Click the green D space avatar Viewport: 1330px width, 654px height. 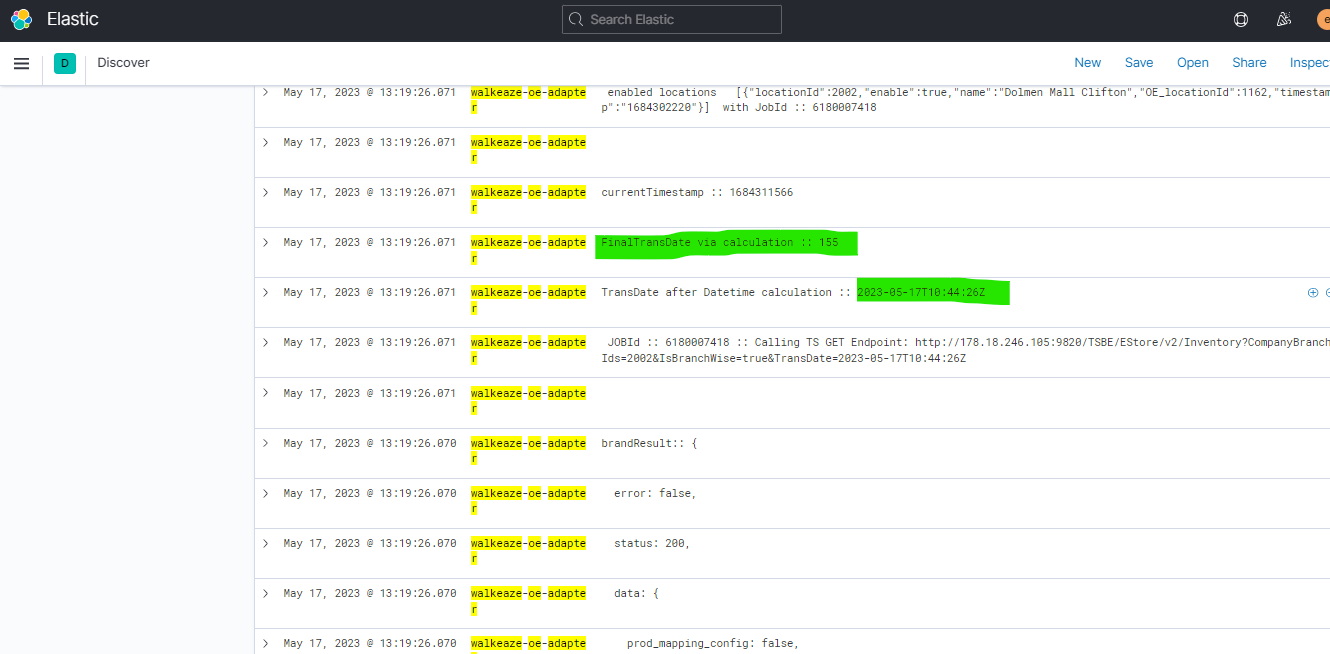[x=65, y=63]
